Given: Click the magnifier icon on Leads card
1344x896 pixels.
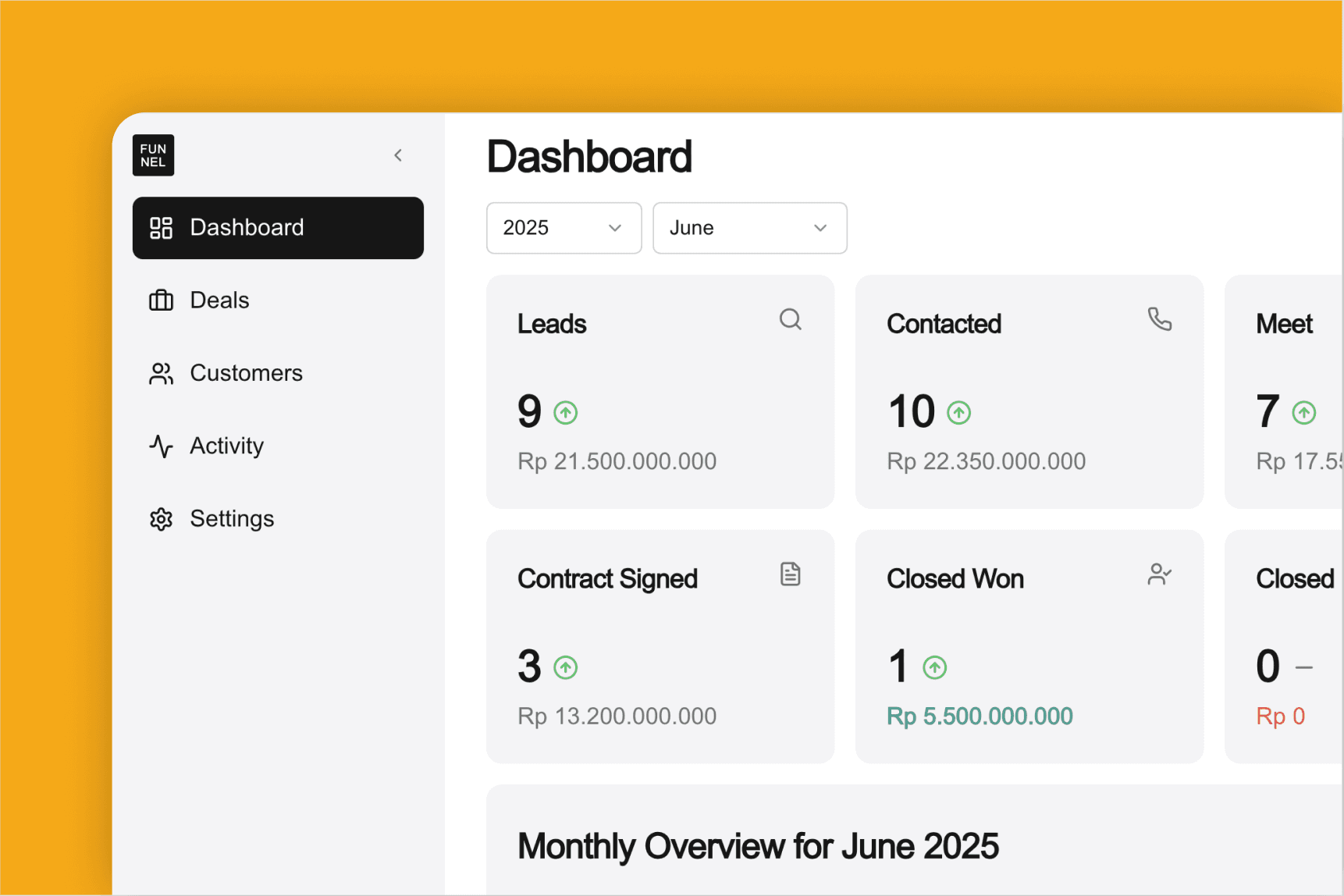Looking at the screenshot, I should [x=790, y=319].
